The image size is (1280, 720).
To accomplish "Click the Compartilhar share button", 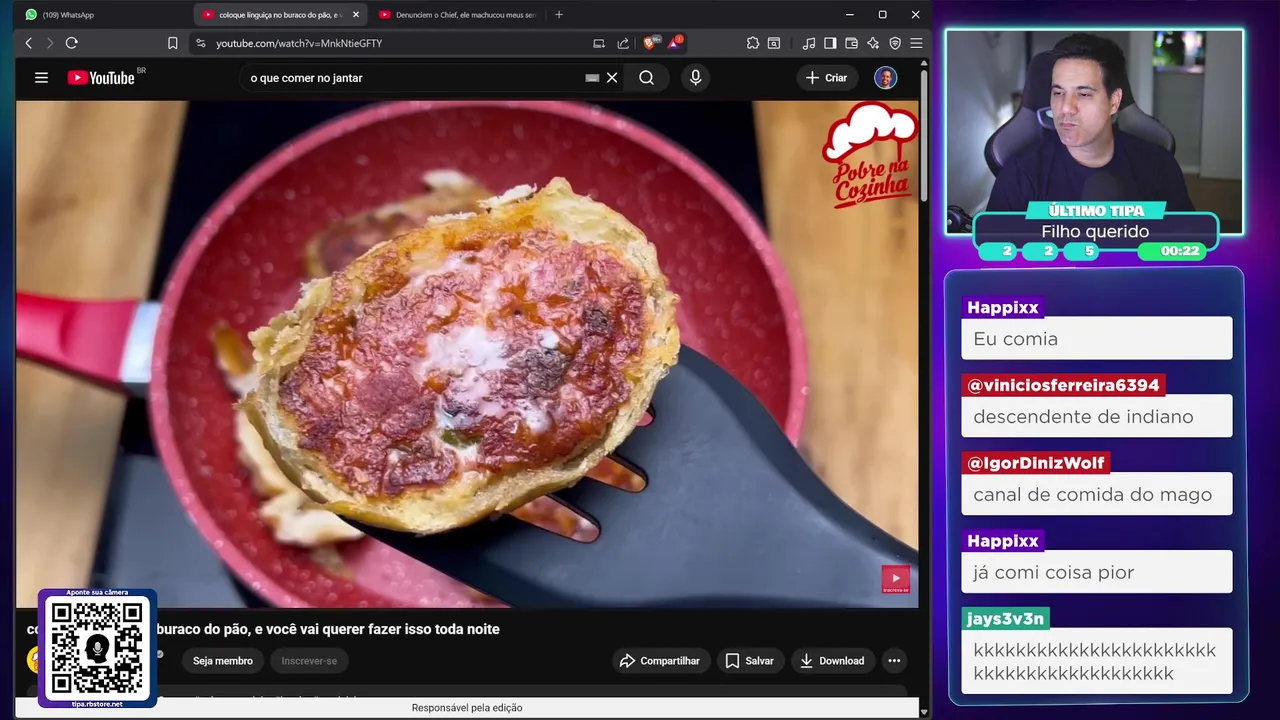I will coord(661,660).
